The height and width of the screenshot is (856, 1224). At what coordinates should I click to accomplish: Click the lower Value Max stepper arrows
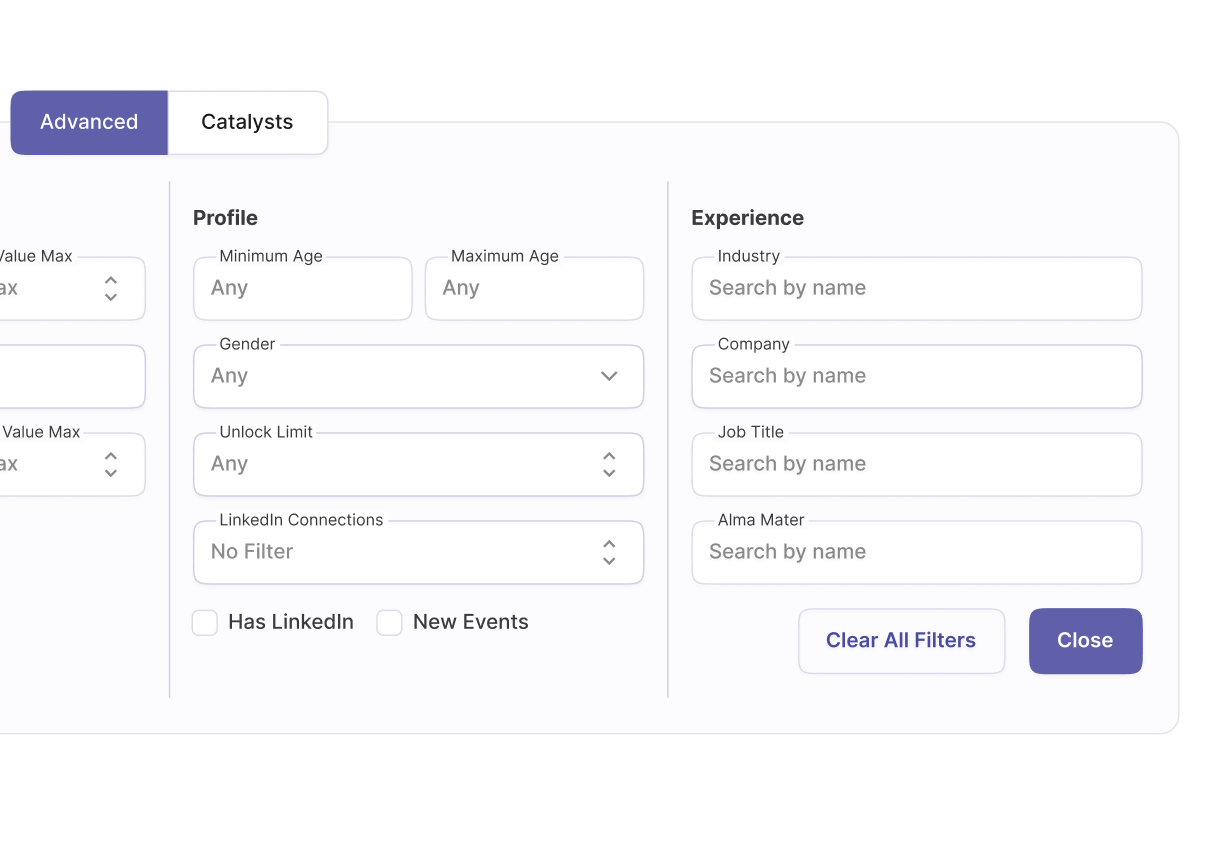(111, 464)
